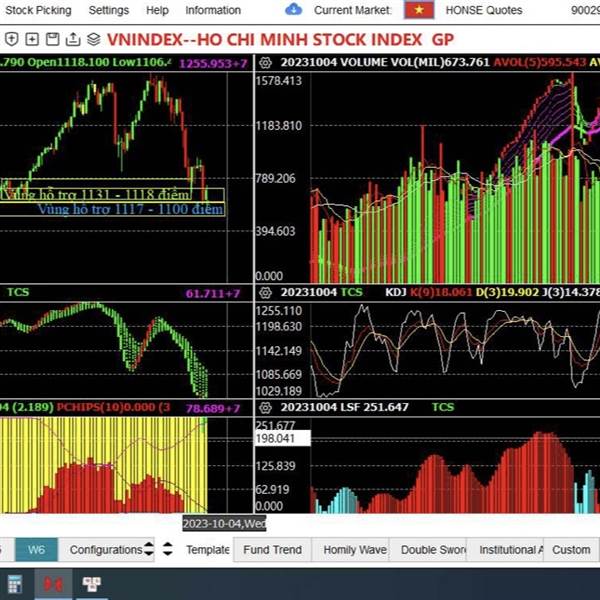This screenshot has width=600, height=600.
Task: Click the J(3)14.378 indicator value
Action: tap(571, 292)
